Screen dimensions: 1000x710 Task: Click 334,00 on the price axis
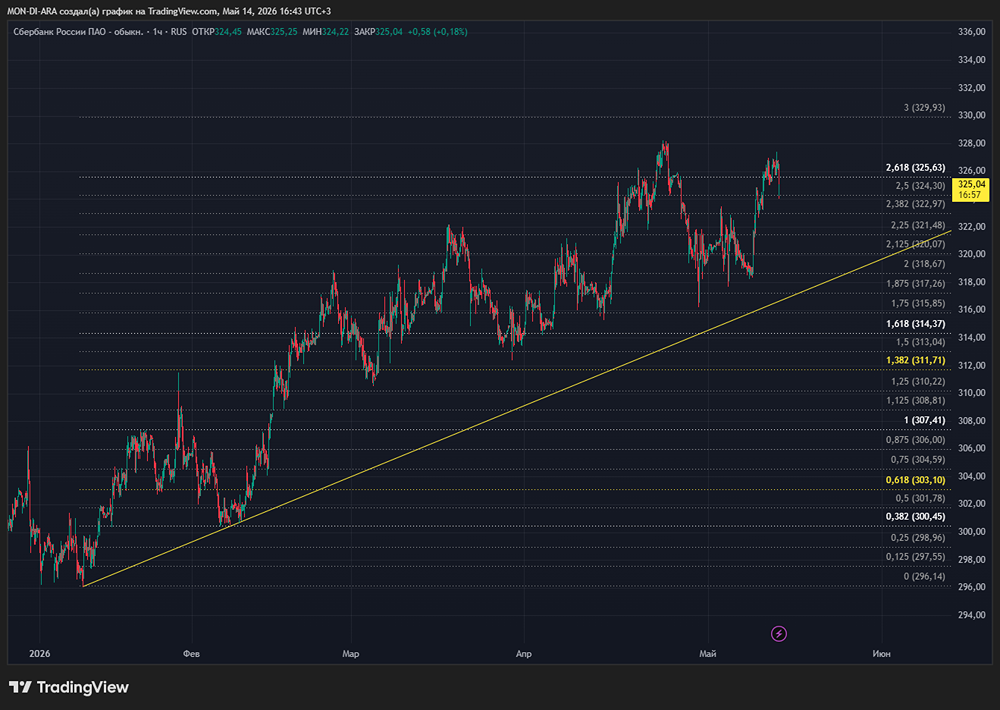pos(972,60)
